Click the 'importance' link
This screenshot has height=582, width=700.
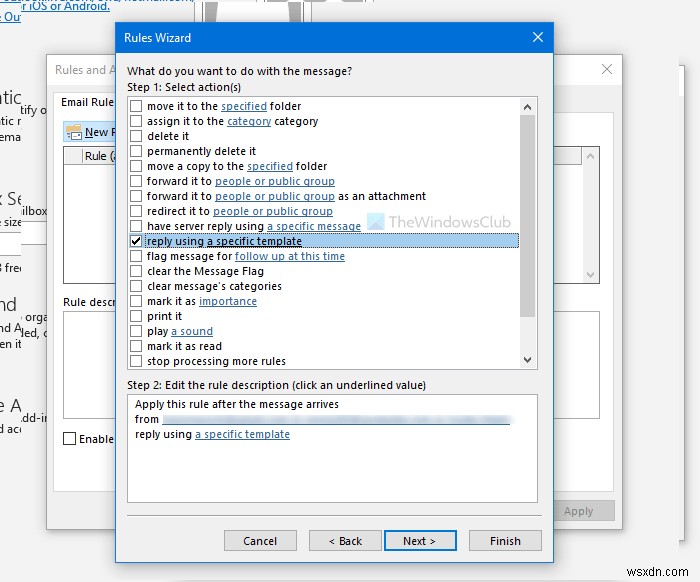(228, 301)
